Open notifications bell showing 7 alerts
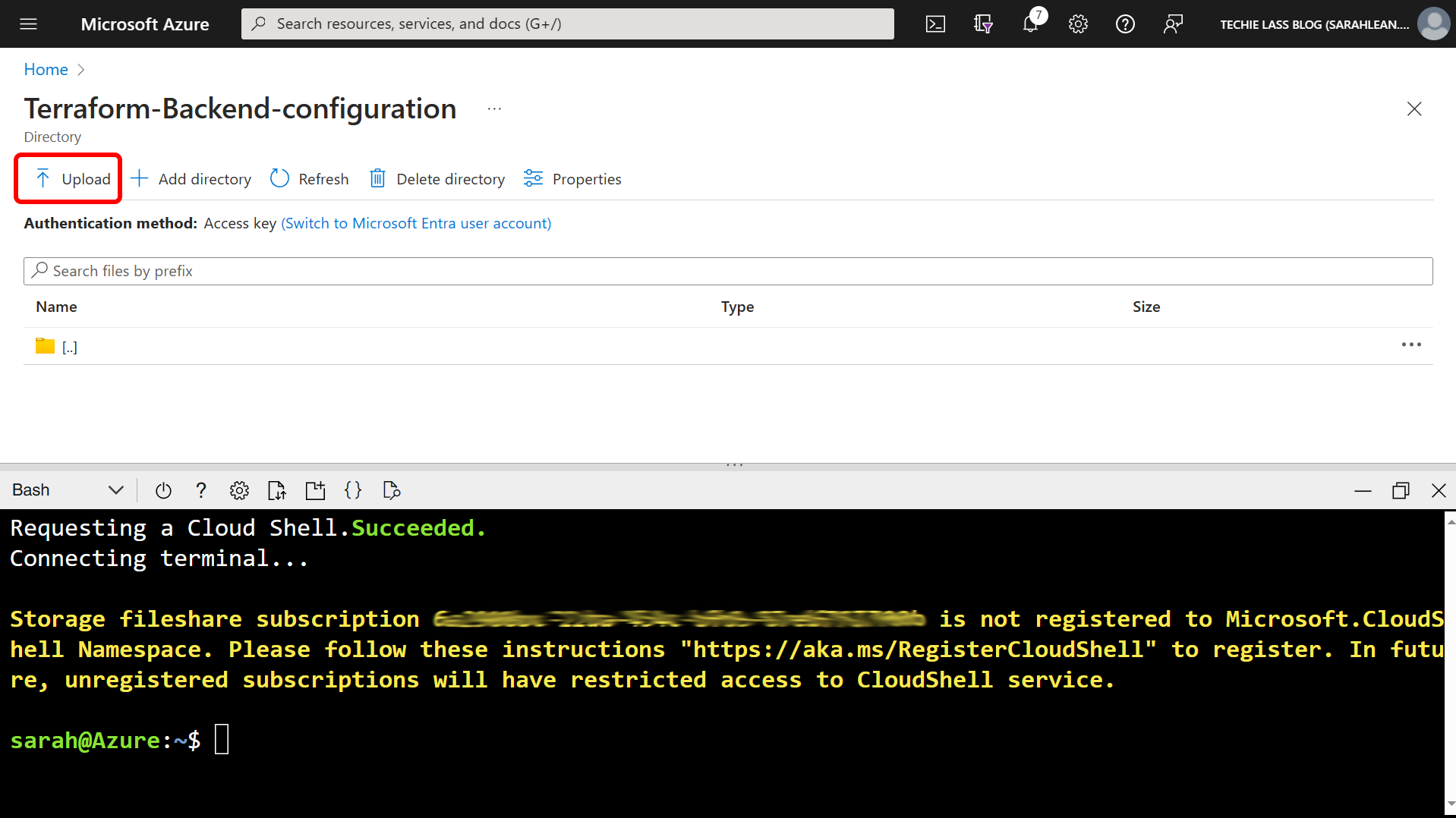Viewport: 1456px width, 818px height. 1030,24
